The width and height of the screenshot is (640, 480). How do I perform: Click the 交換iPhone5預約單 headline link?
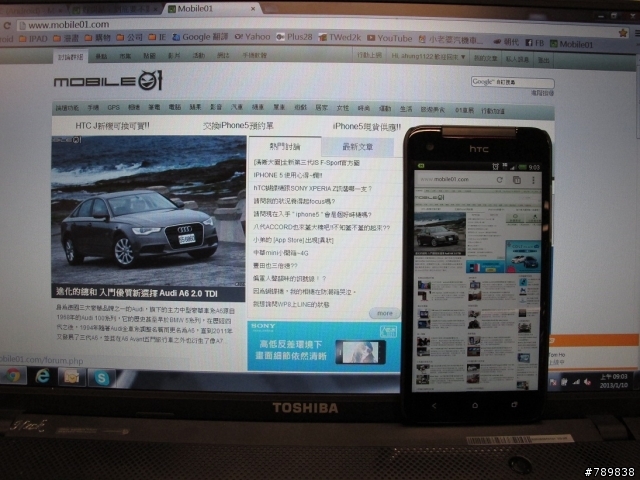[238, 126]
